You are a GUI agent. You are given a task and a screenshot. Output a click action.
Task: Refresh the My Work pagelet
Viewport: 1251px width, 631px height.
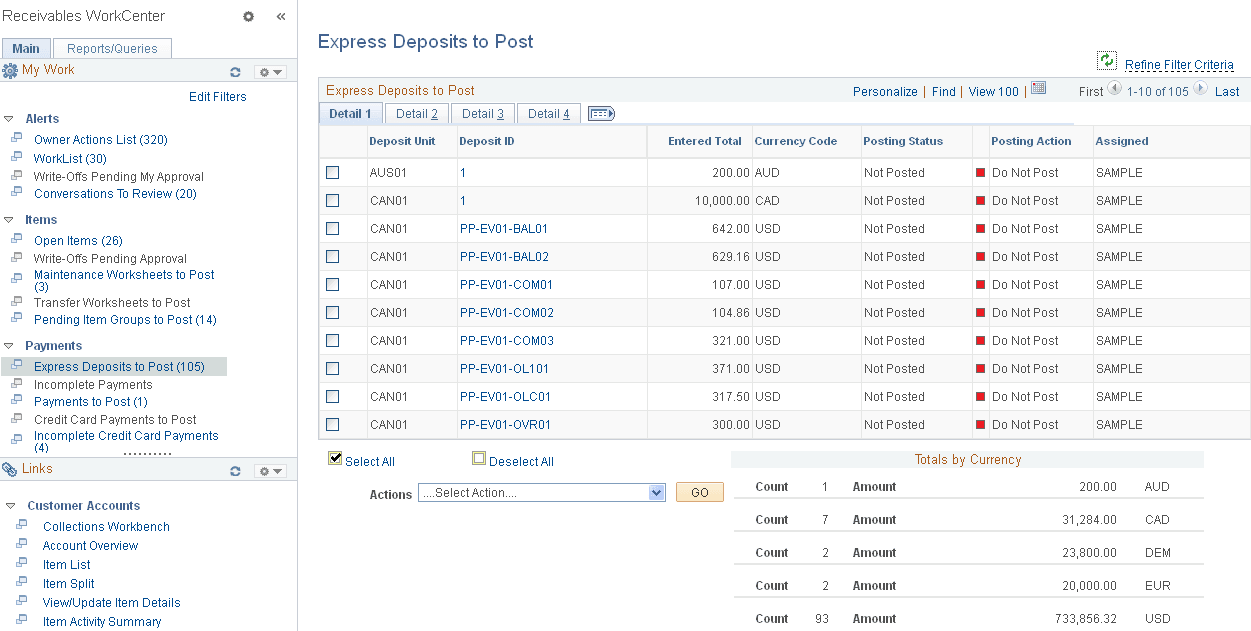(235, 71)
